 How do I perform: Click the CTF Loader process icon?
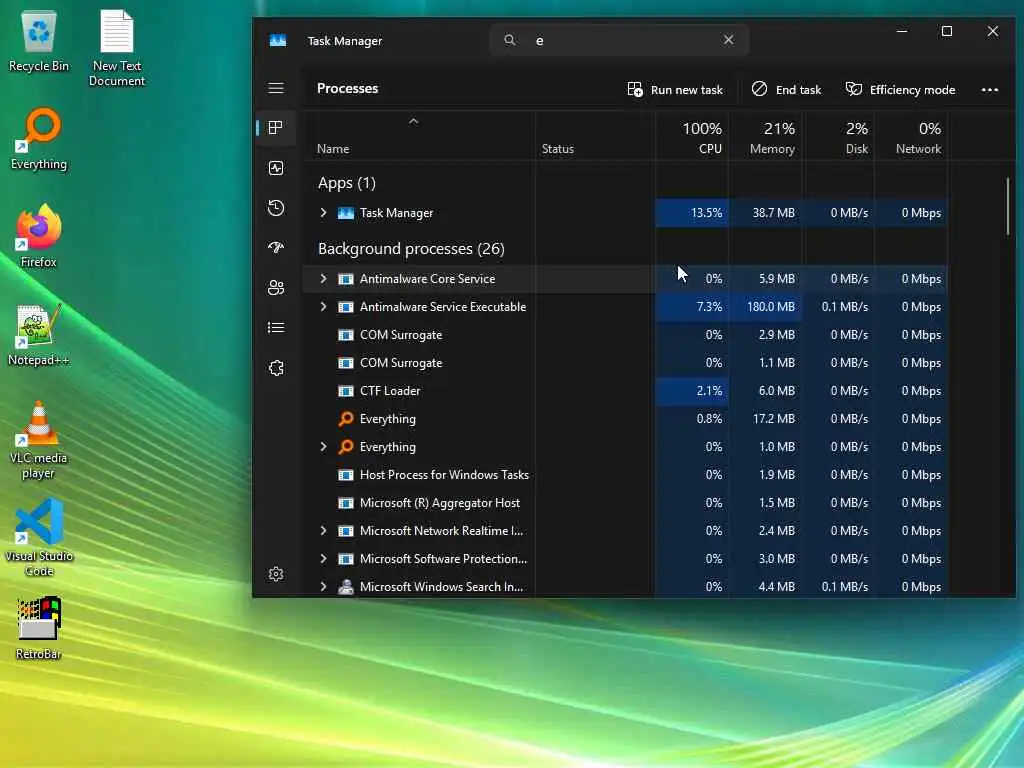[x=345, y=391]
